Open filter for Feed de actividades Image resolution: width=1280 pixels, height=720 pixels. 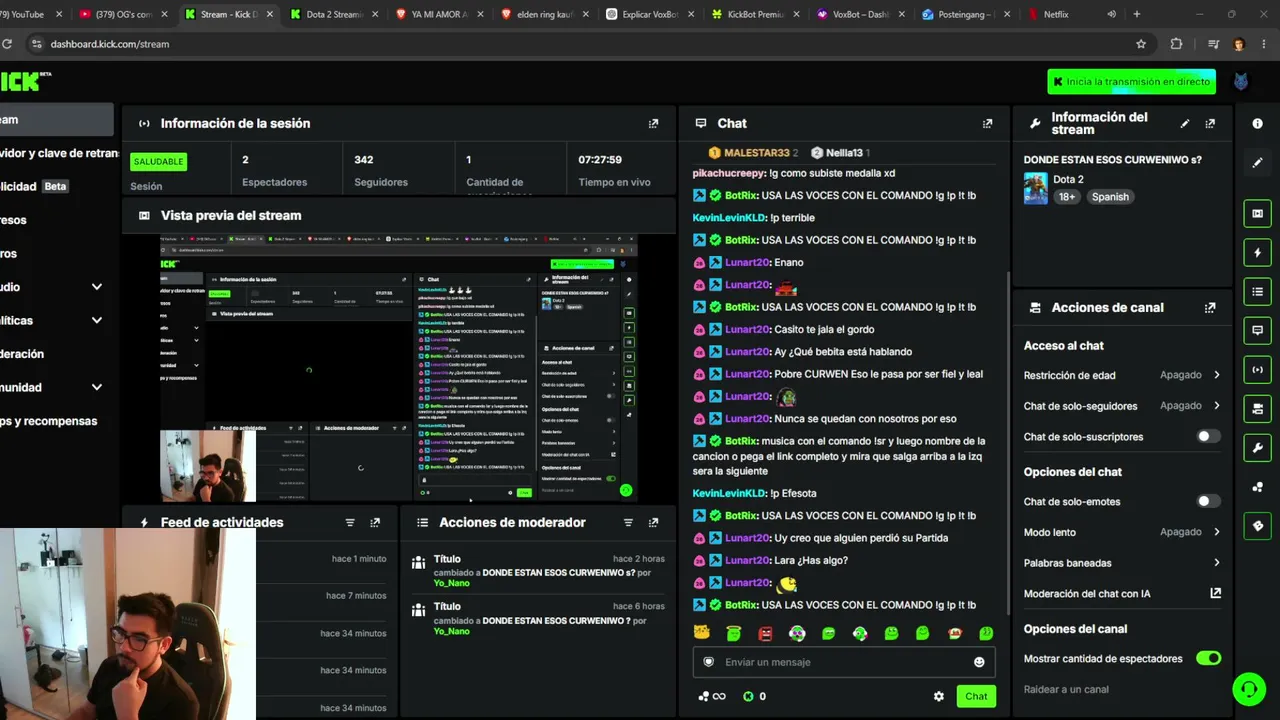[x=350, y=522]
